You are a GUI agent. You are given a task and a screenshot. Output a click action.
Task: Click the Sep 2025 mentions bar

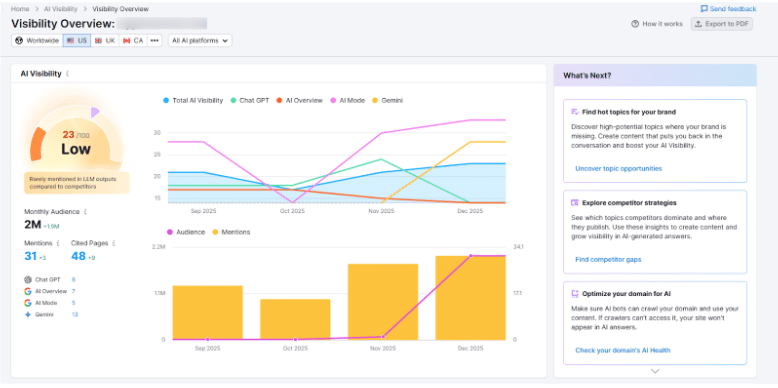207,313
